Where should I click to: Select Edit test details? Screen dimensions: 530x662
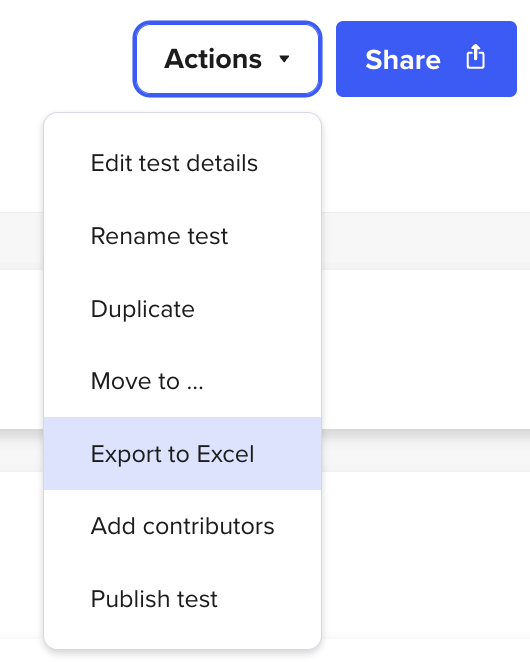(x=182, y=163)
